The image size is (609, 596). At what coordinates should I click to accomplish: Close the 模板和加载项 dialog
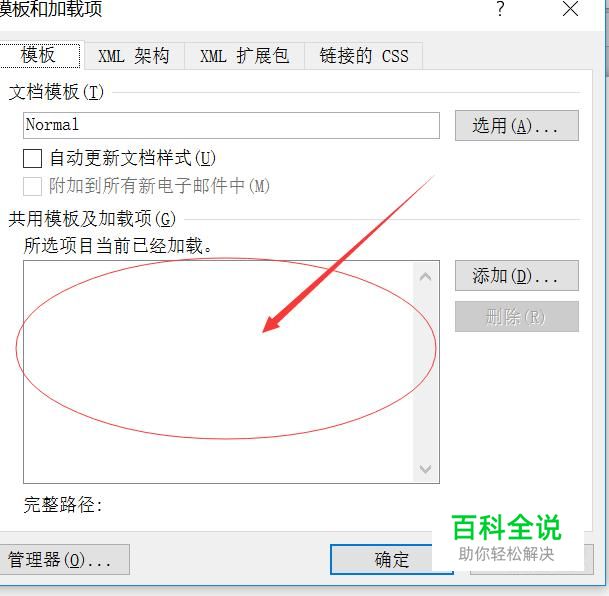coord(570,9)
